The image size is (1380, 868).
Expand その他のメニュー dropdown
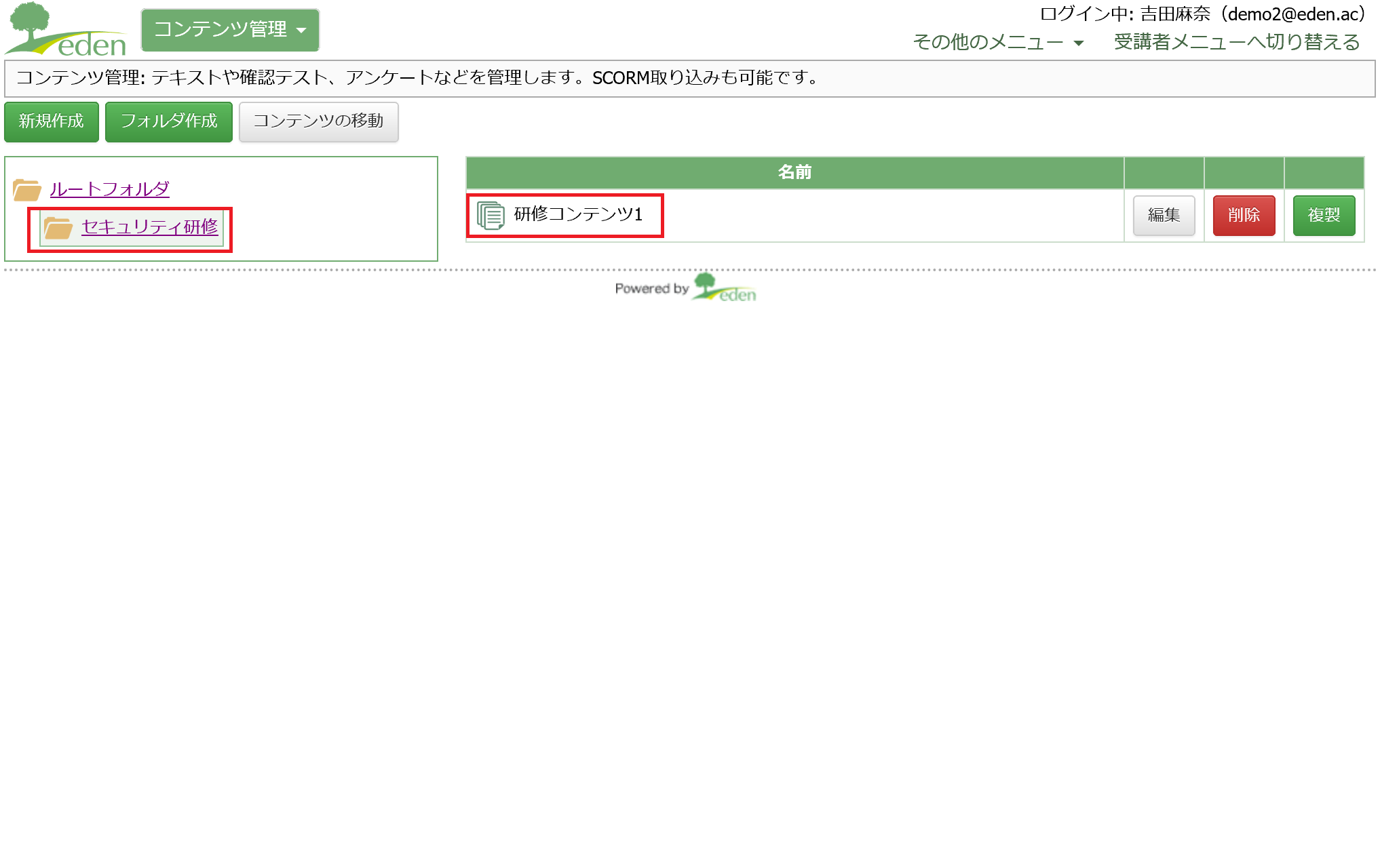pyautogui.click(x=998, y=42)
